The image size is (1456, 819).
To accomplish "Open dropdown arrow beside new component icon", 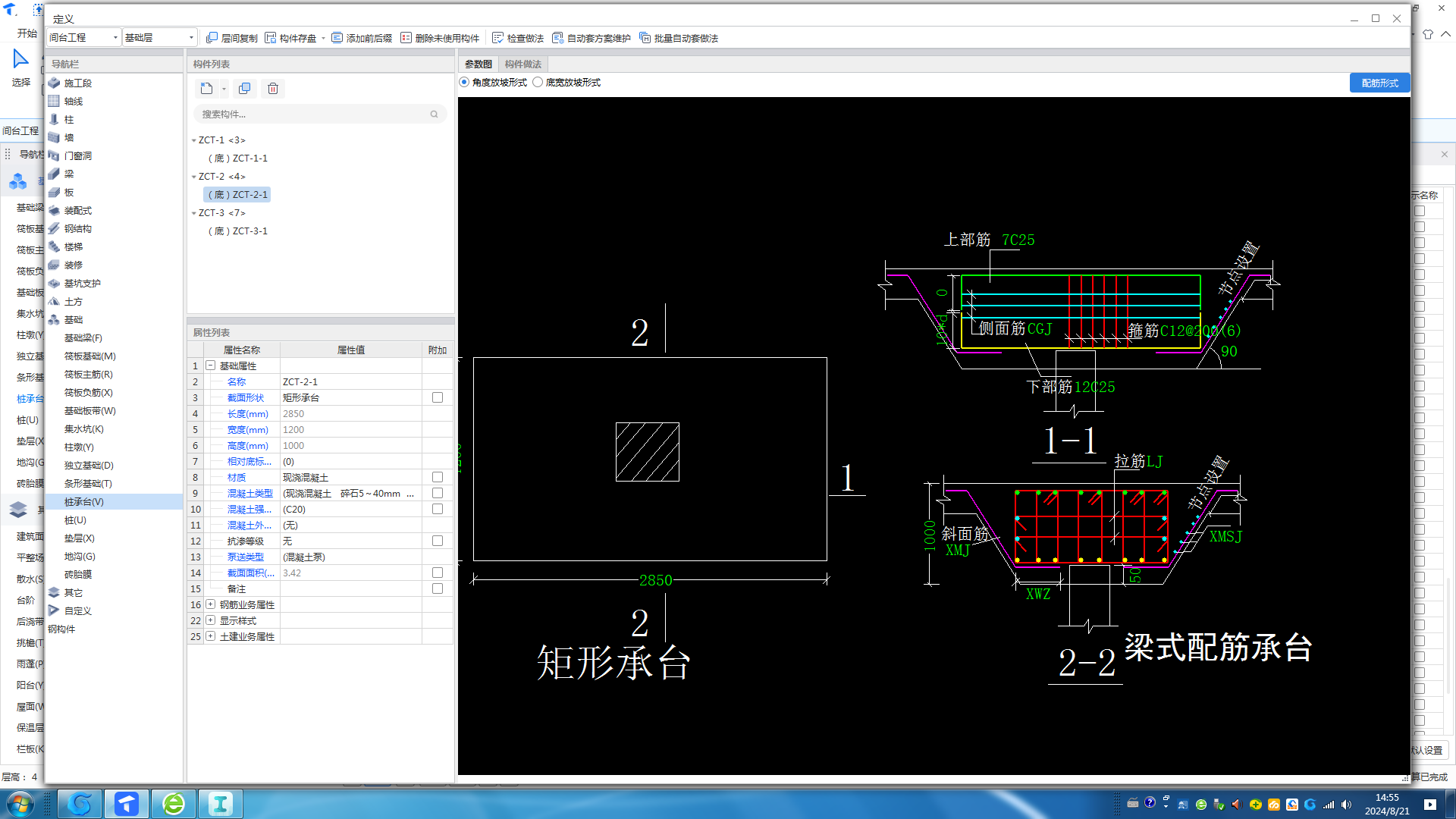I will [x=224, y=89].
